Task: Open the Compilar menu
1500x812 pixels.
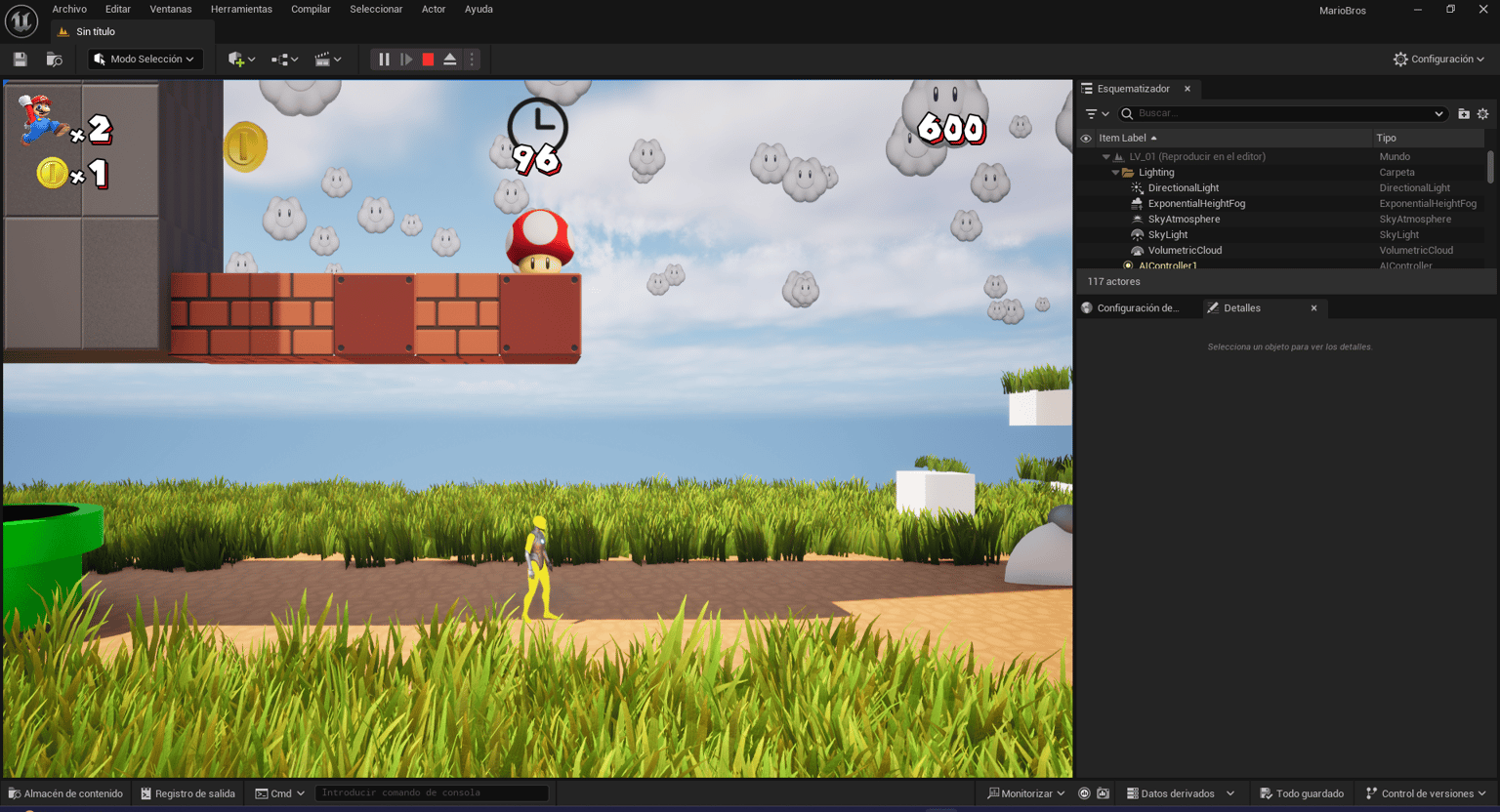Action: [311, 9]
